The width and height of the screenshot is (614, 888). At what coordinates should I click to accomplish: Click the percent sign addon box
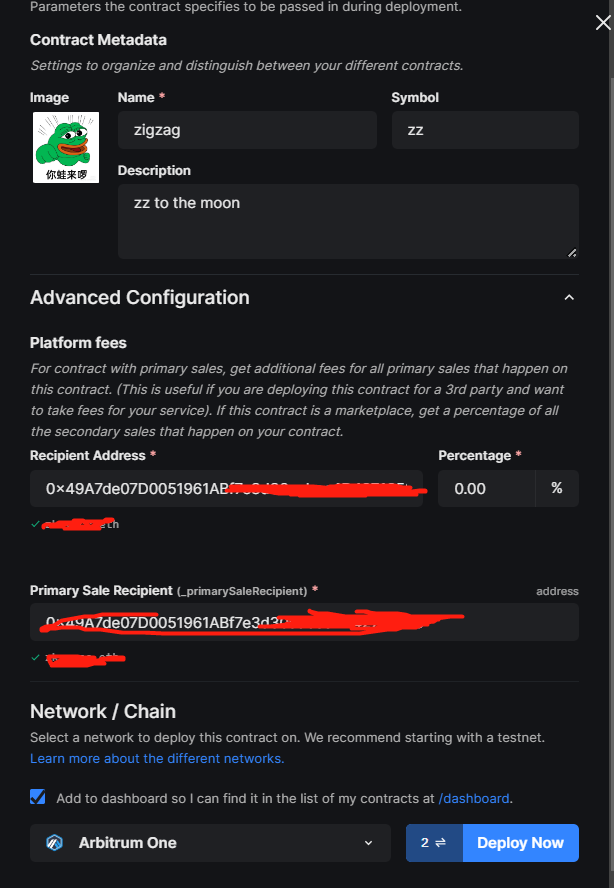(x=557, y=488)
